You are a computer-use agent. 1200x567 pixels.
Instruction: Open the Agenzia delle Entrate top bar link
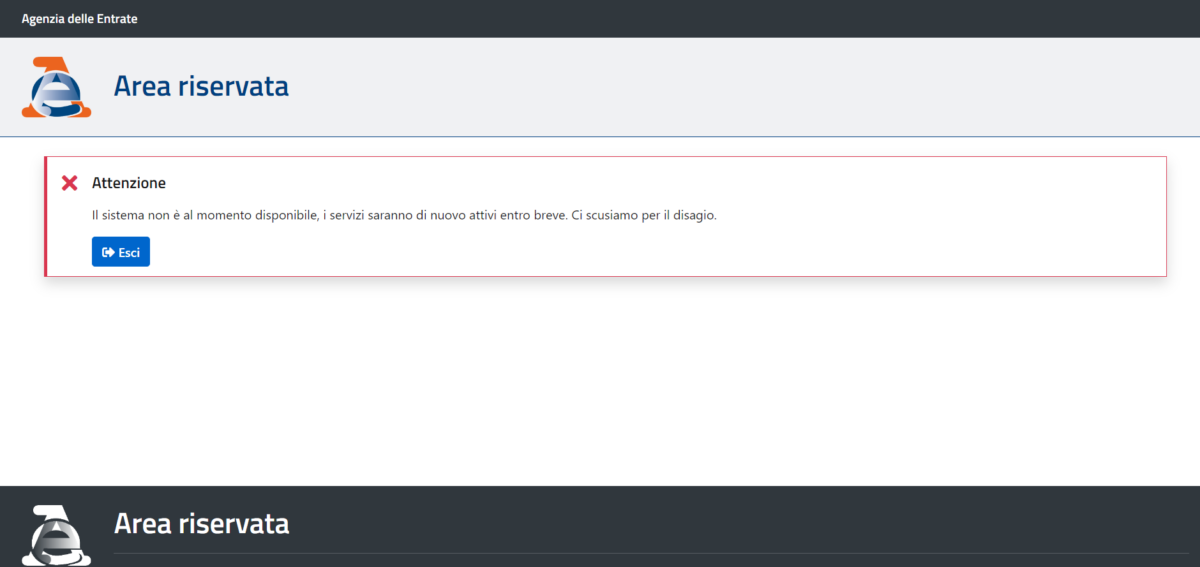point(79,18)
